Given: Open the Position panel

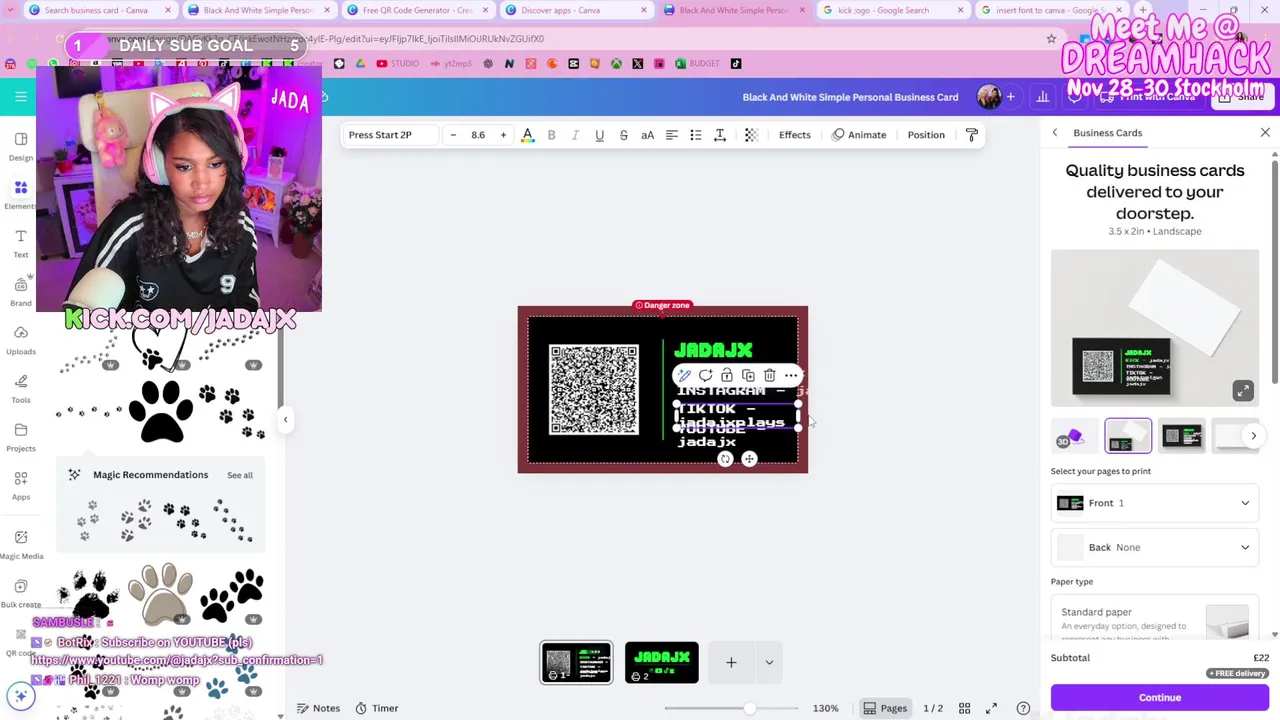Looking at the screenshot, I should (926, 135).
